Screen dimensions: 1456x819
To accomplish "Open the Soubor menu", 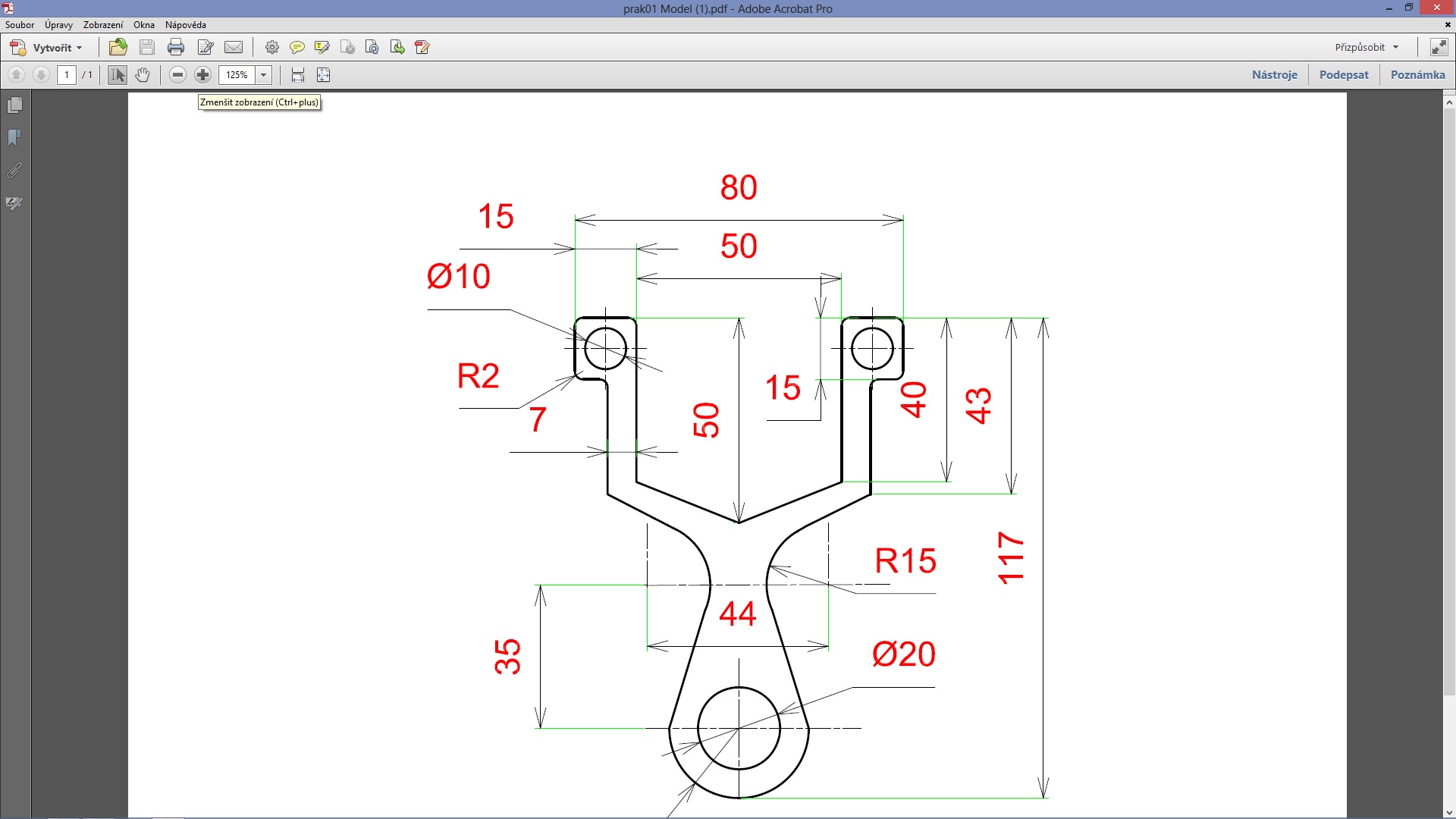I will point(20,24).
